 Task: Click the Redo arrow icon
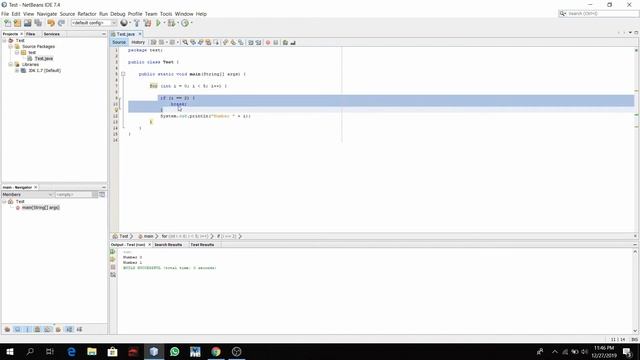[61, 23]
